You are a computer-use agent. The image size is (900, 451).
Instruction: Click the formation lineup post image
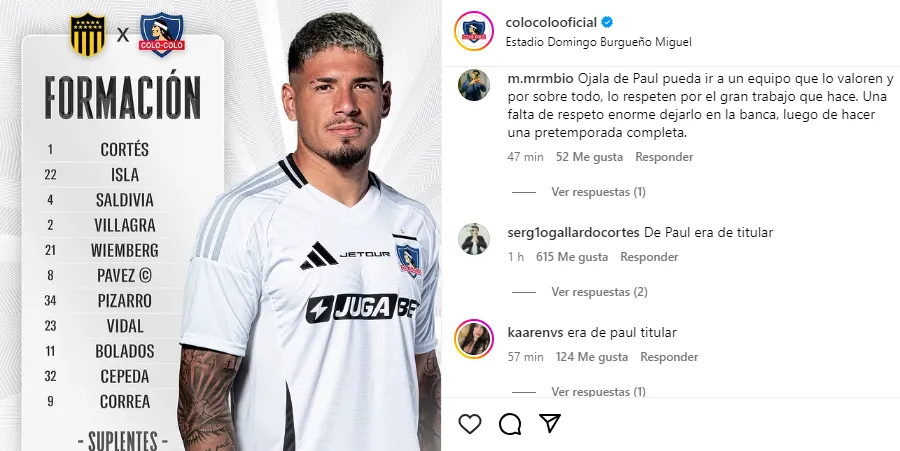(220, 226)
